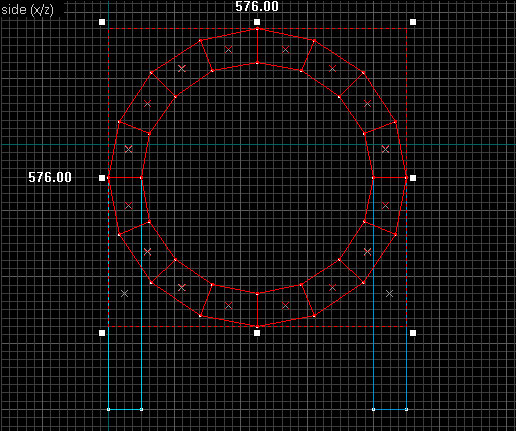Select the middle-left edge selection handle

(x=102, y=178)
